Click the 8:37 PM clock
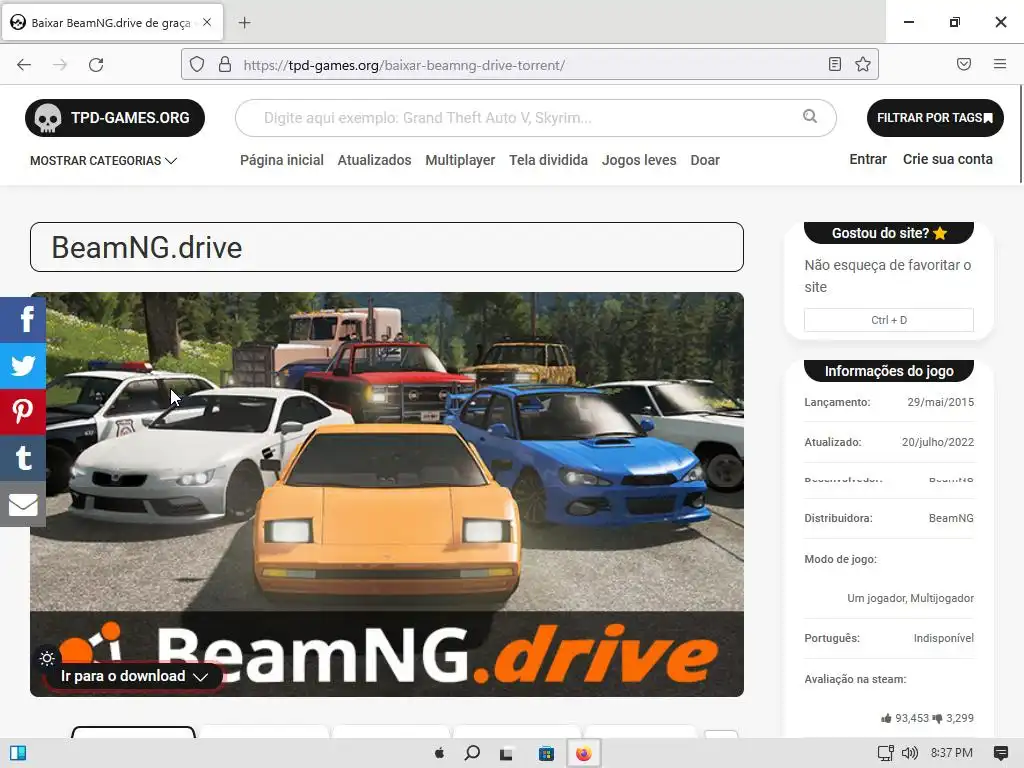Image resolution: width=1024 pixels, height=768 pixels. 952,753
